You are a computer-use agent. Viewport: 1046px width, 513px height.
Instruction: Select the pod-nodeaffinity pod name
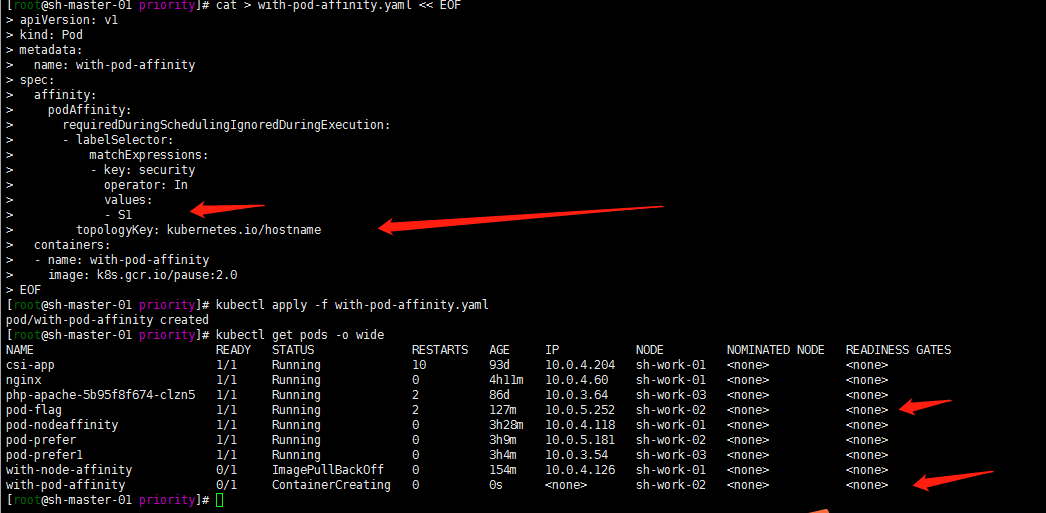61,425
